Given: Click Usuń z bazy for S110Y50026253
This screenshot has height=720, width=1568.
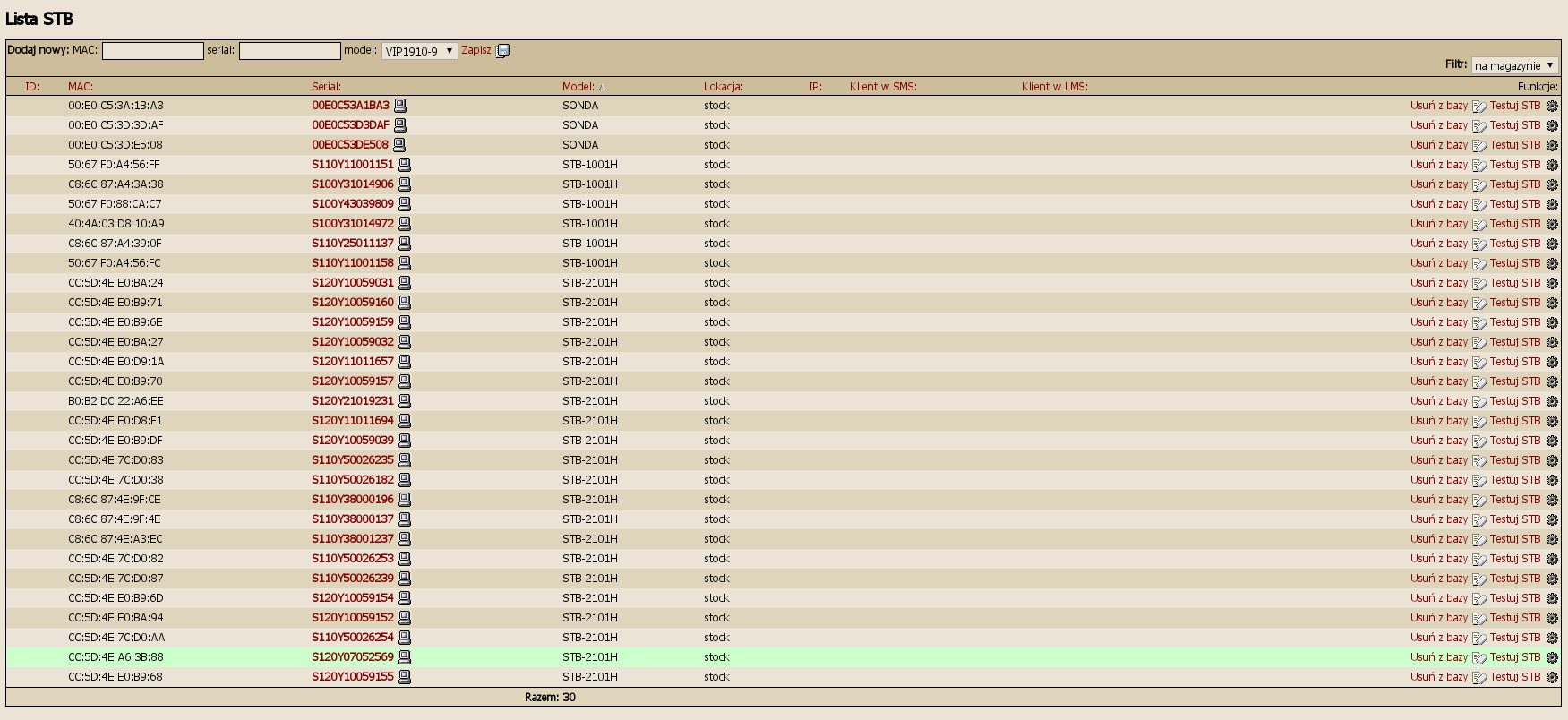Looking at the screenshot, I should pos(1439,559).
